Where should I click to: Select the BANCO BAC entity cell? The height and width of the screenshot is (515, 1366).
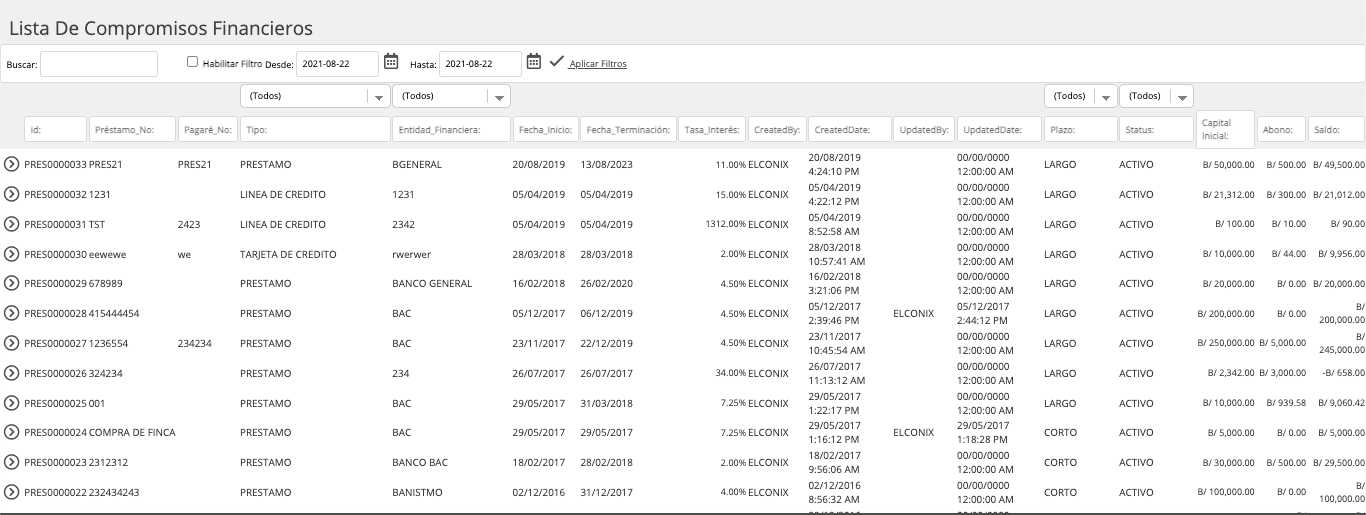click(x=422, y=462)
